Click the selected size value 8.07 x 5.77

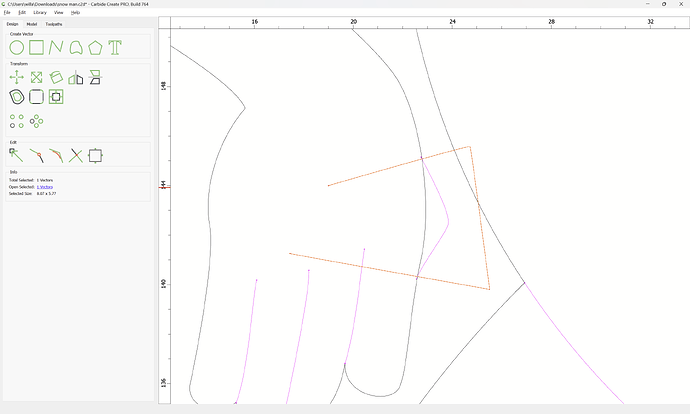(46, 194)
